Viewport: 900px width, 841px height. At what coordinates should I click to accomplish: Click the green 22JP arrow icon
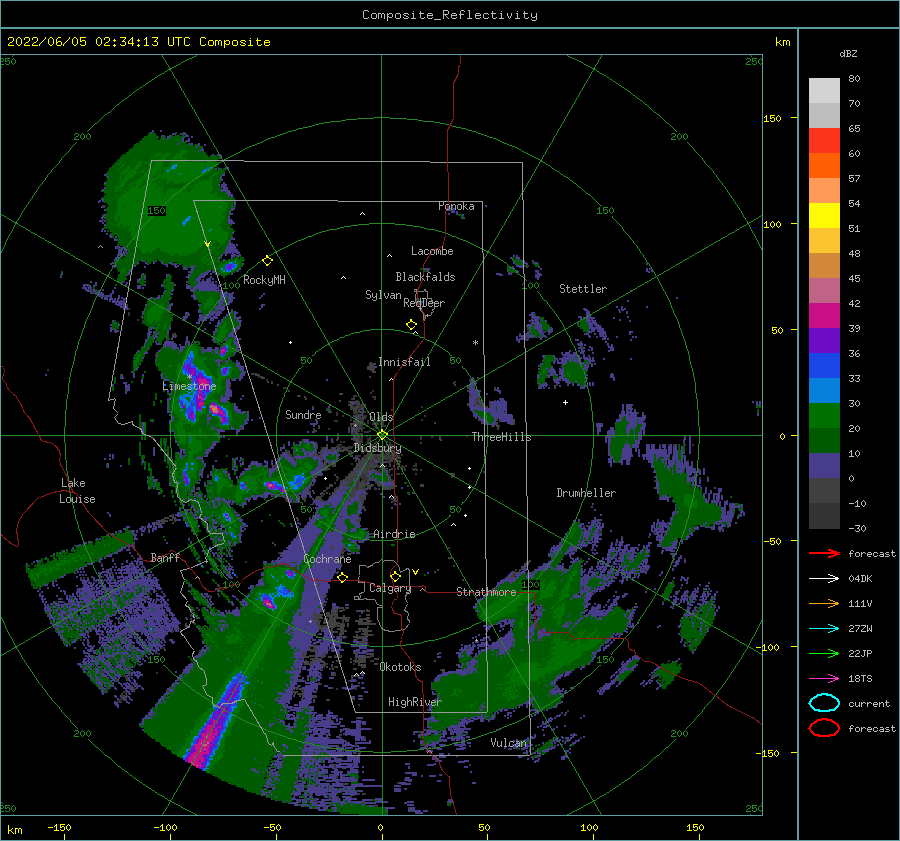pyautogui.click(x=824, y=653)
